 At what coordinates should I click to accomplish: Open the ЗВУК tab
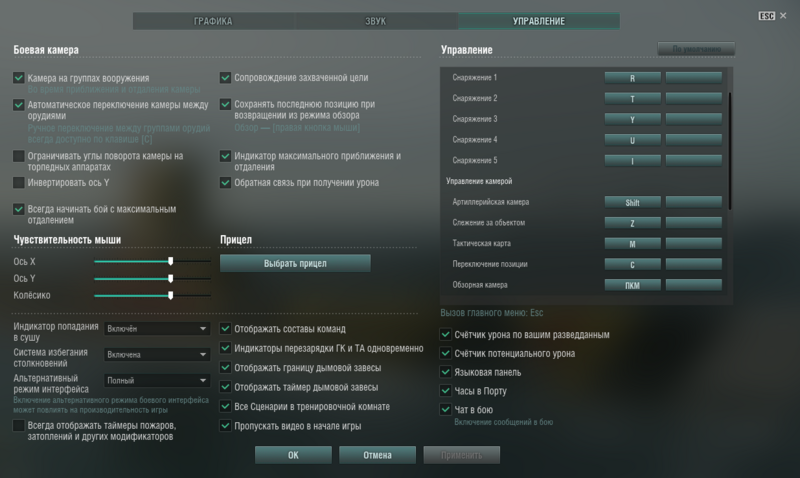(375, 21)
